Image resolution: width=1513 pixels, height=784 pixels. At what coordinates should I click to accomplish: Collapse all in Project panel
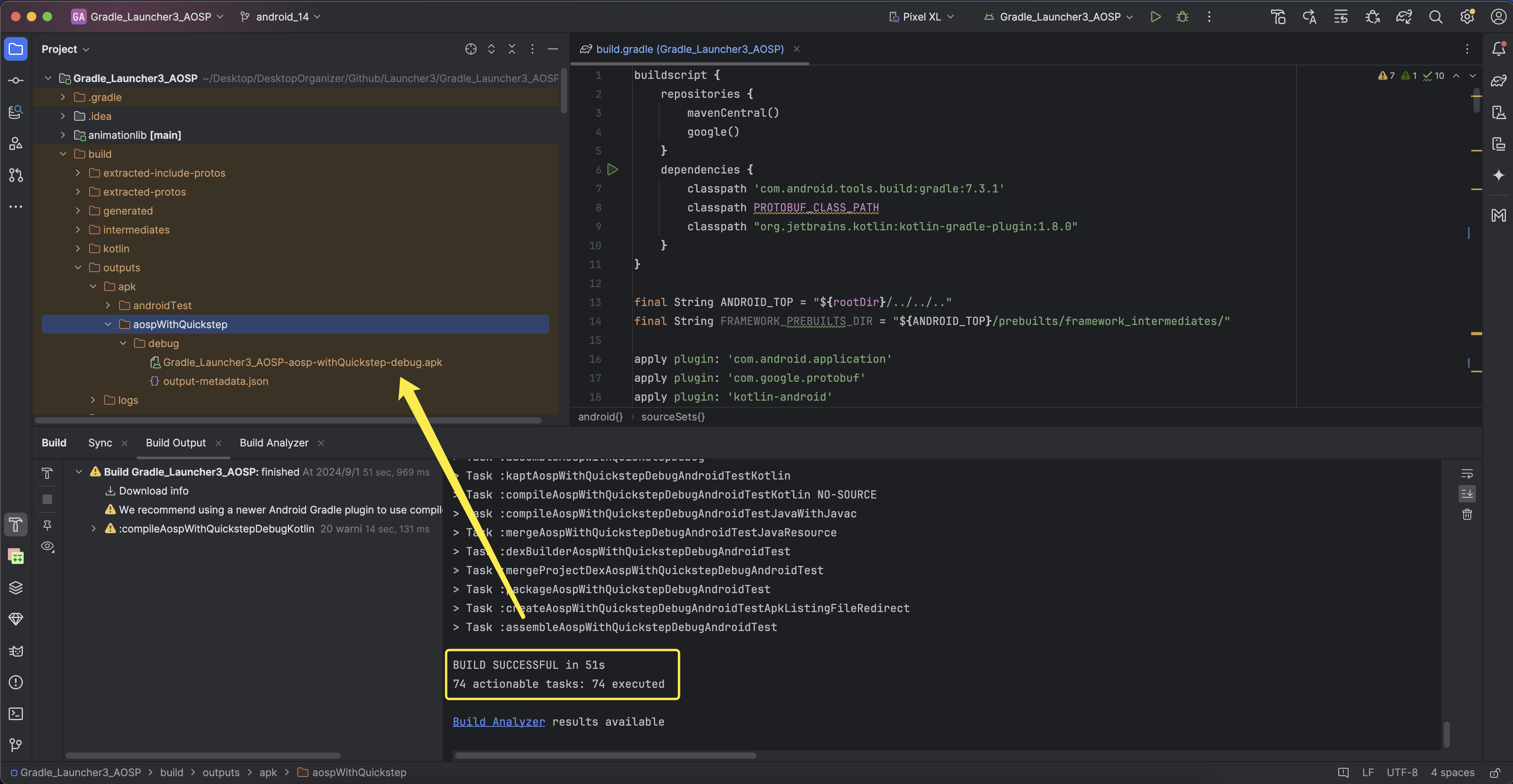[512, 49]
